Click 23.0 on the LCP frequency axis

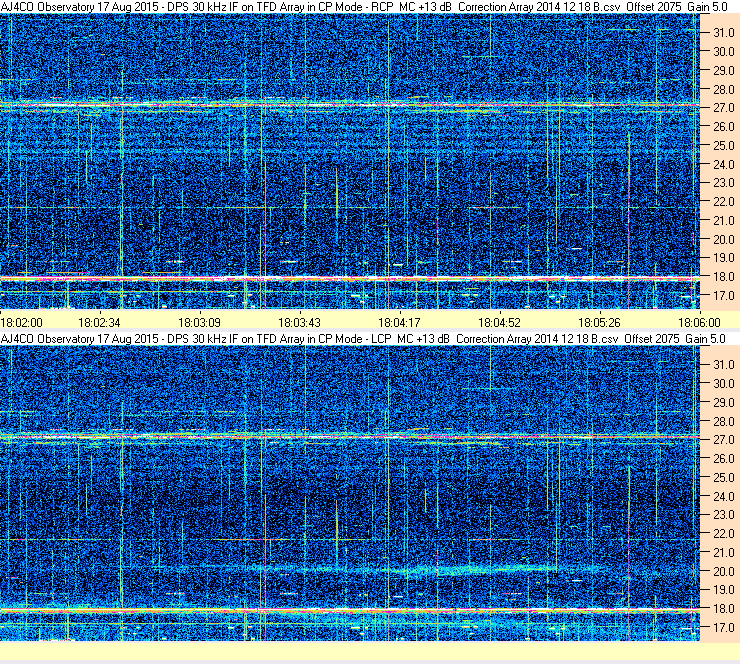[x=723, y=515]
